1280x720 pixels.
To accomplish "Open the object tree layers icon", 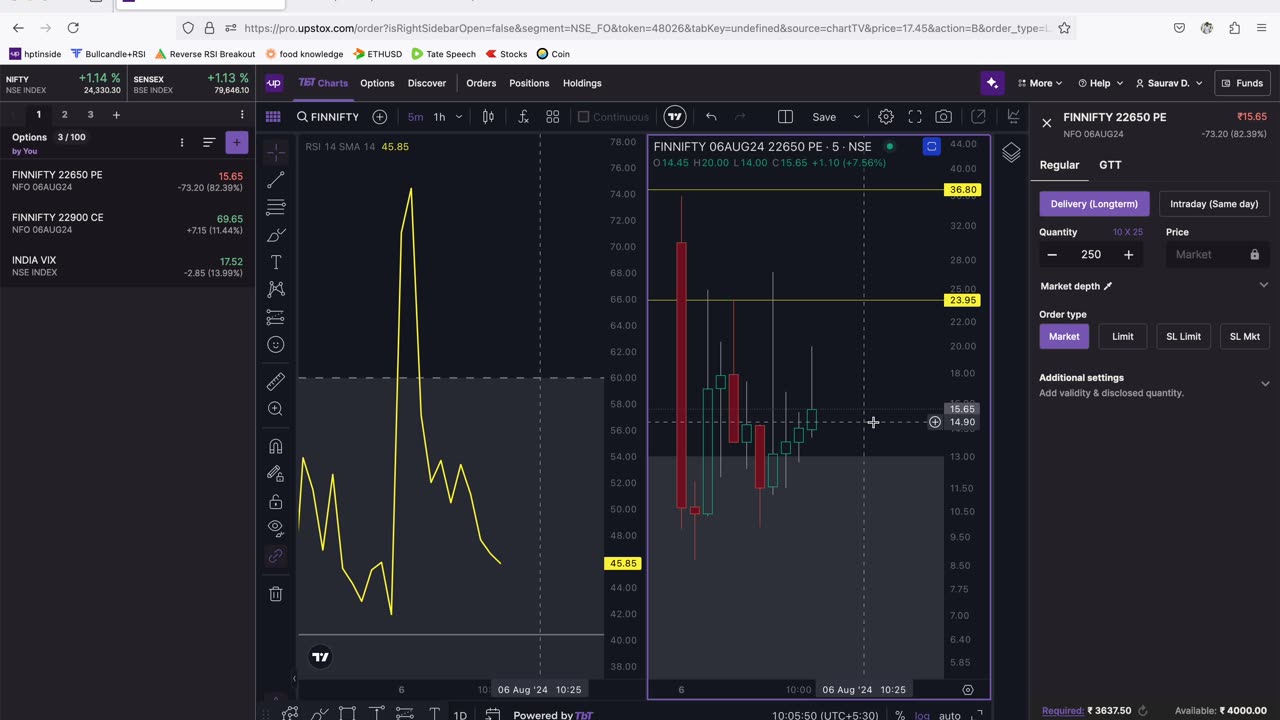I will click(1011, 153).
